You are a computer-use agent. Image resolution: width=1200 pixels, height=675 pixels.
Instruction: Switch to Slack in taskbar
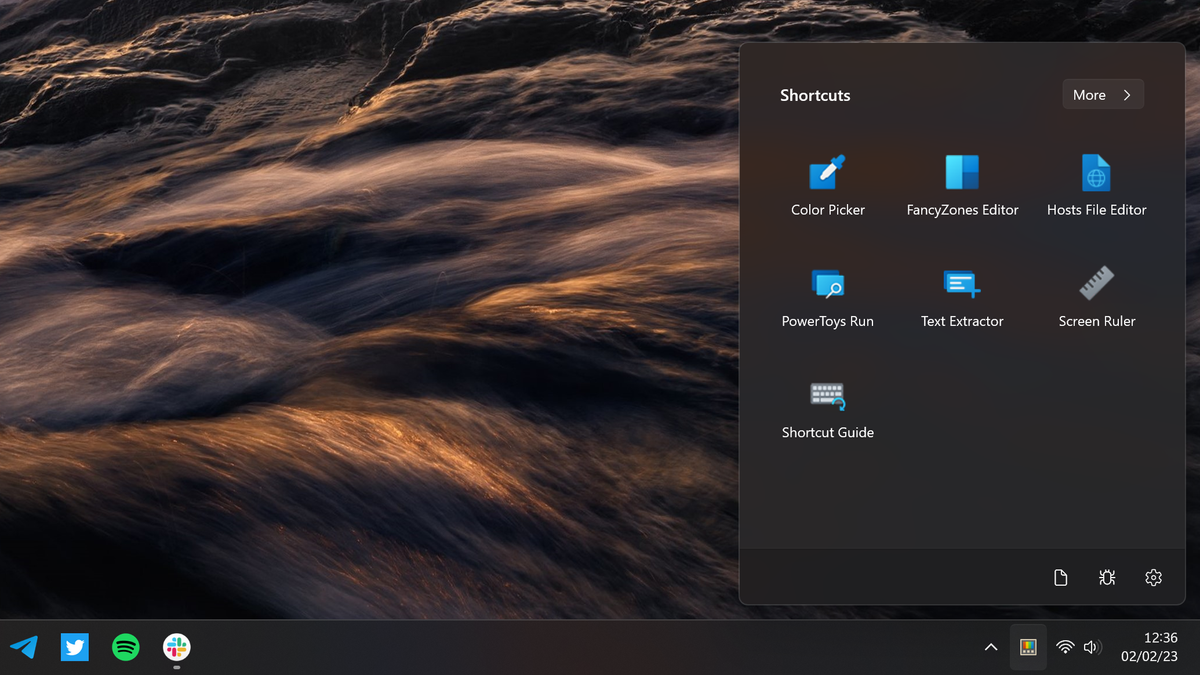pos(177,647)
